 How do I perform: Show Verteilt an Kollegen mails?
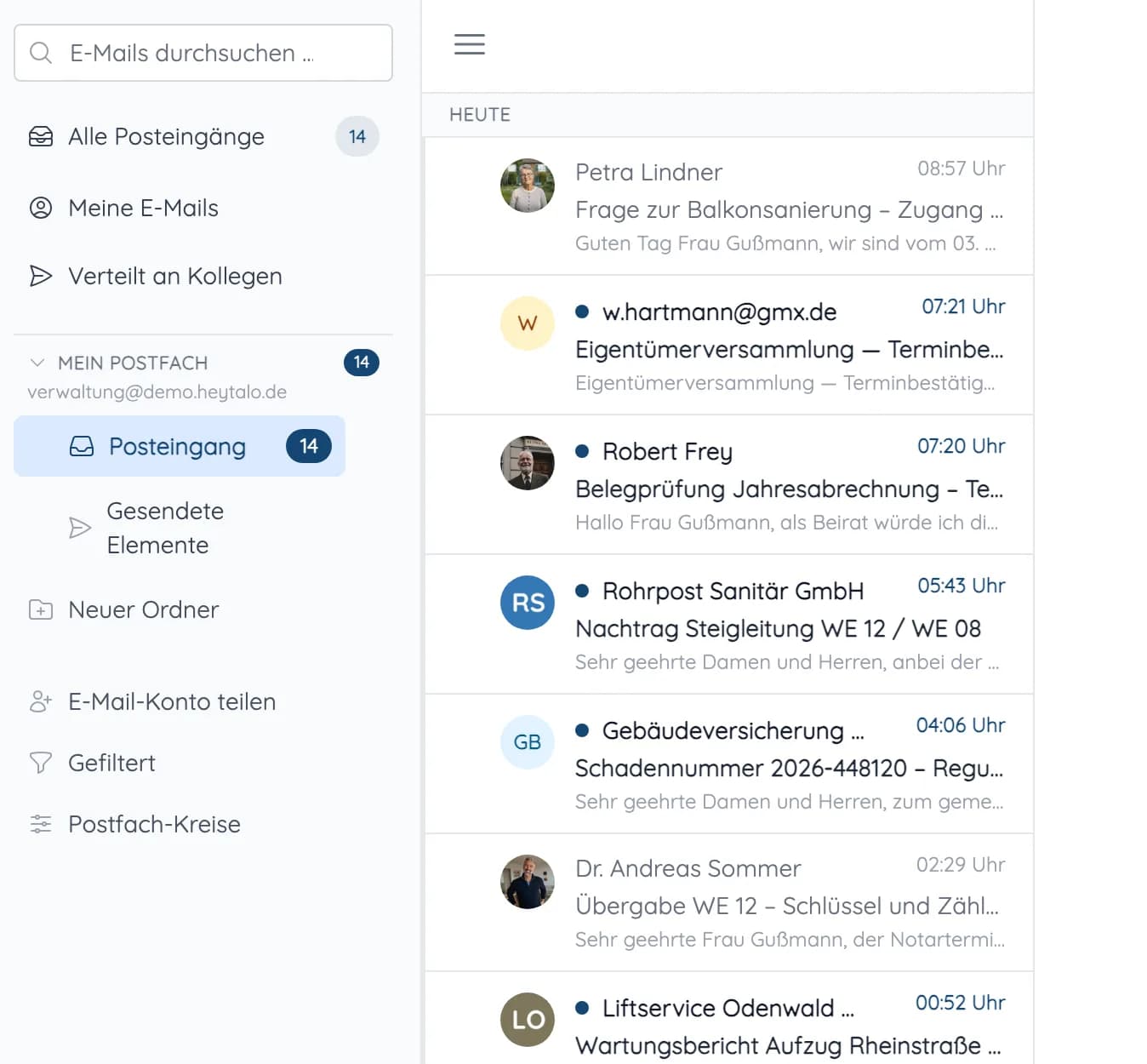(x=203, y=276)
